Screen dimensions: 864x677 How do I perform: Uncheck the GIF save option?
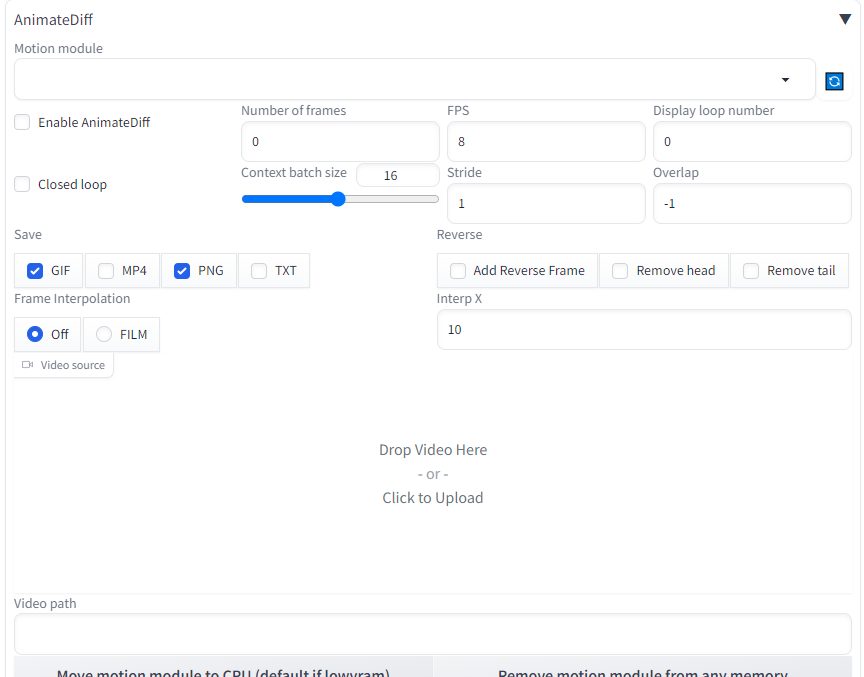[35, 270]
